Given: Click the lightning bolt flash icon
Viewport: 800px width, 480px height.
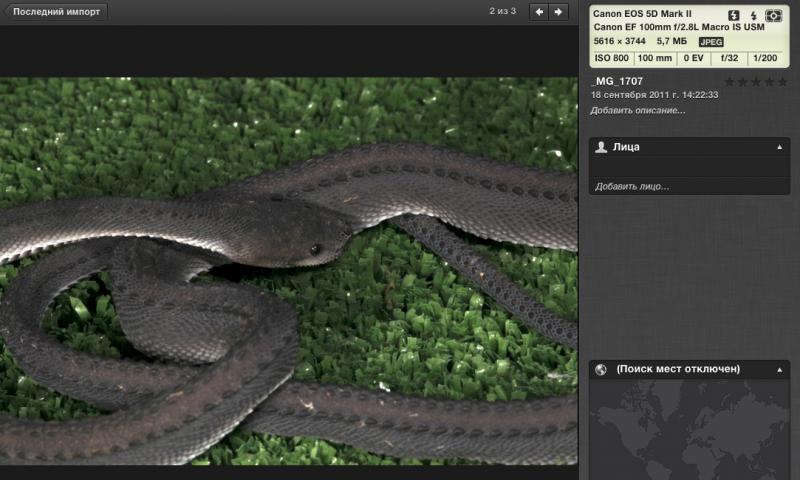Looking at the screenshot, I should click(752, 15).
